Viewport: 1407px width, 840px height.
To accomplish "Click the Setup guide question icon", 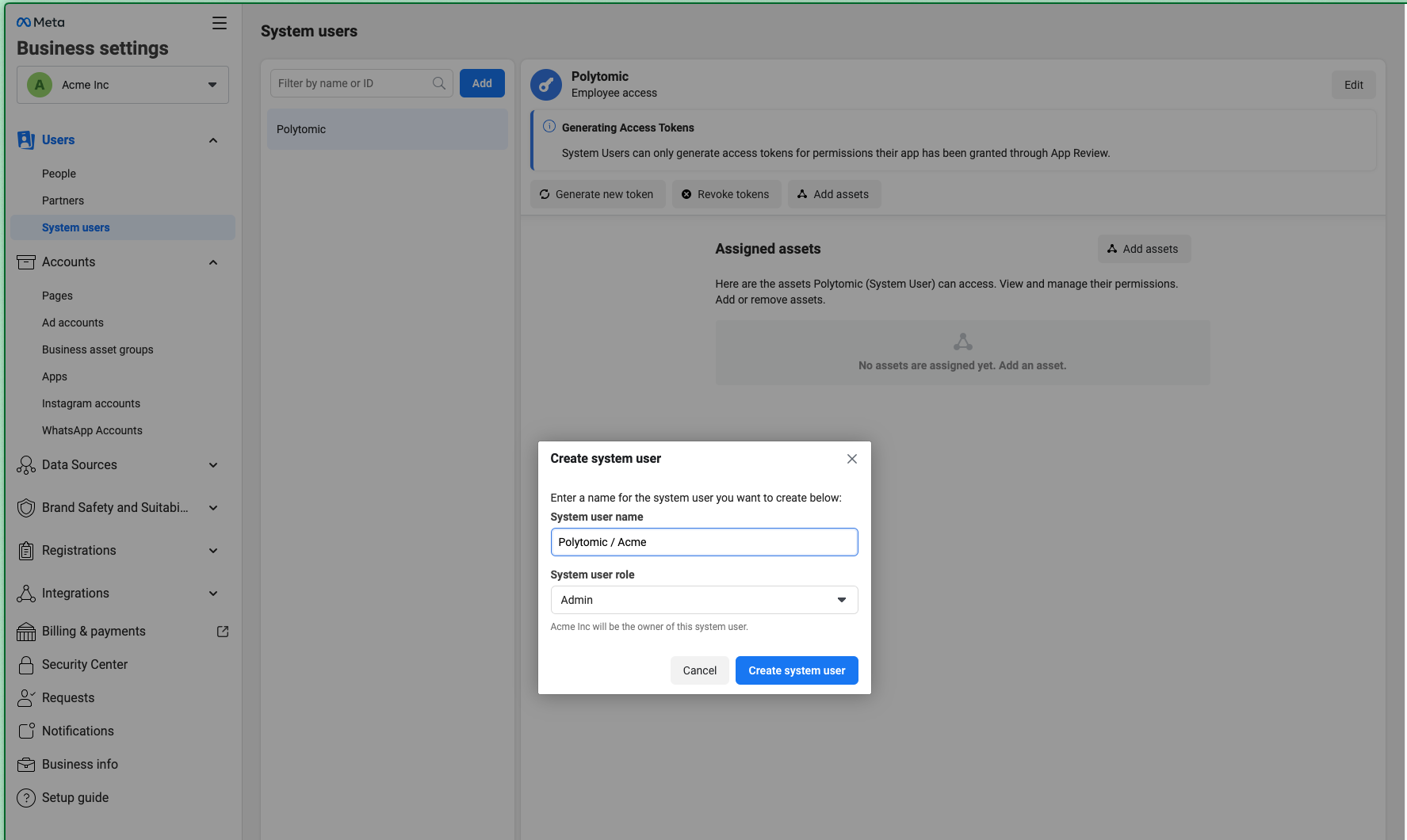I will [x=26, y=798].
